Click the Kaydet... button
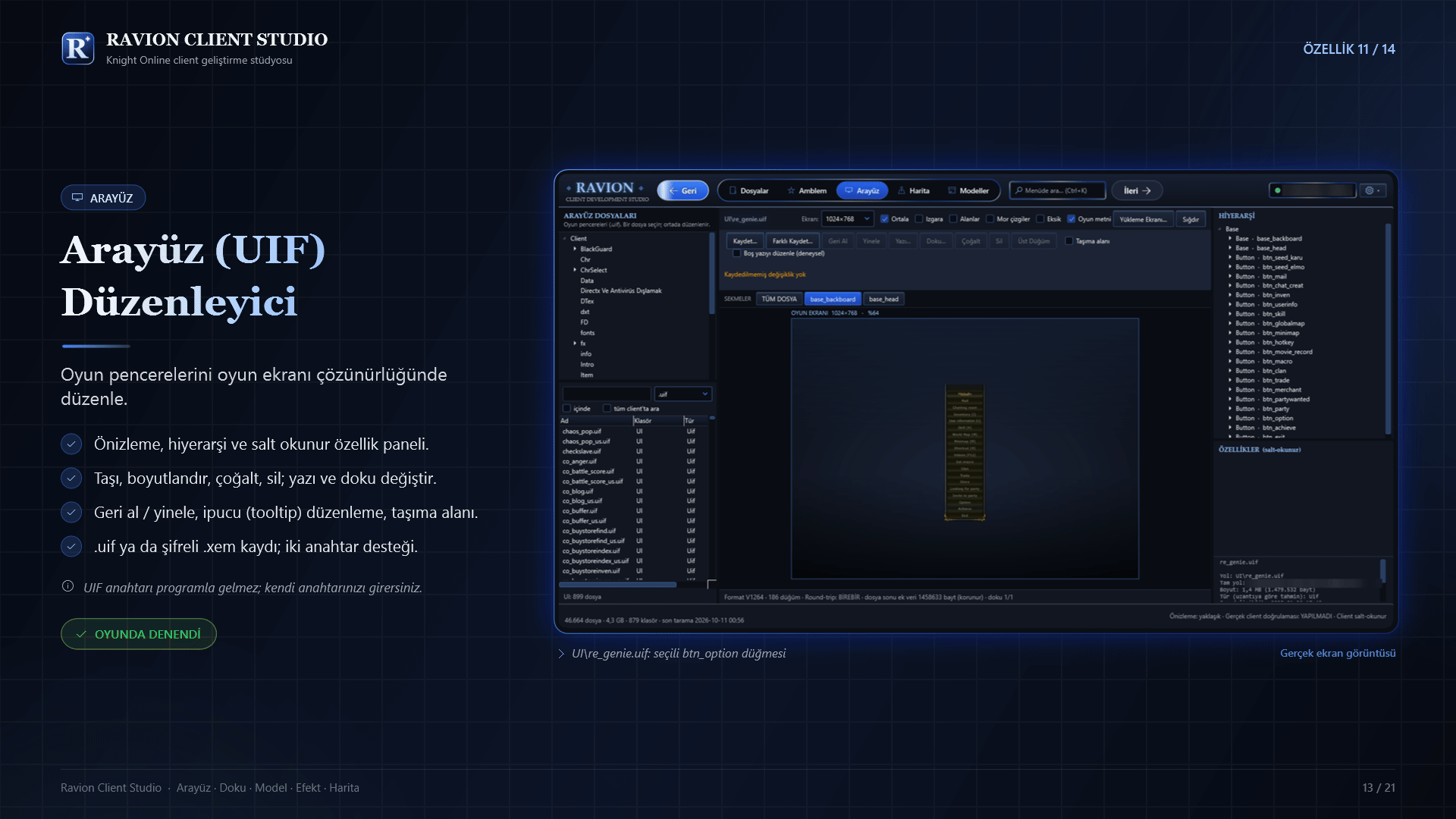Image resolution: width=1456 pixels, height=819 pixels. [745, 241]
